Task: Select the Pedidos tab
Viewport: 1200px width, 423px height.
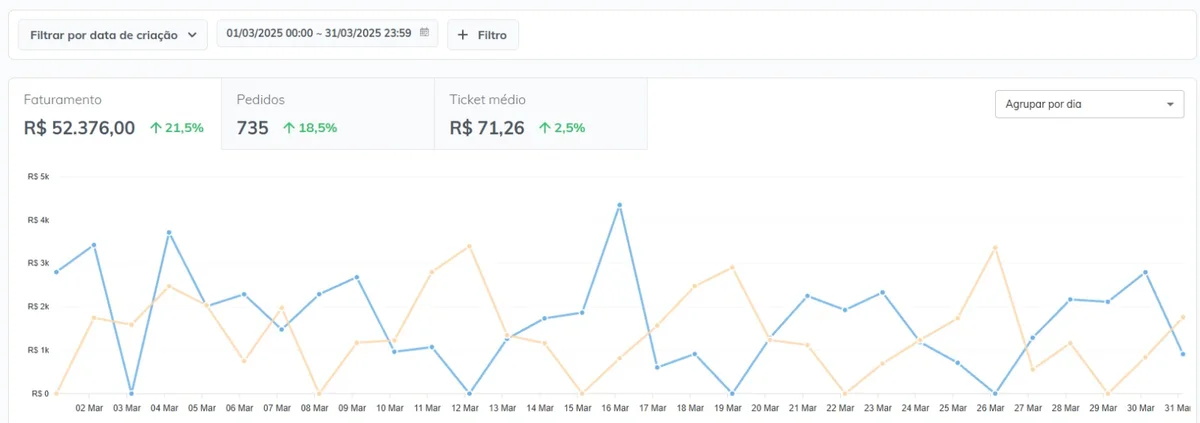Action: click(x=328, y=114)
